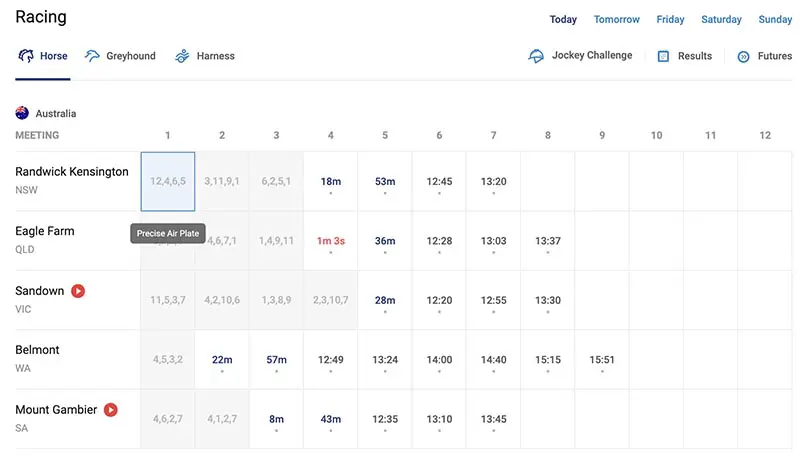Select the Today date tab

tap(563, 20)
